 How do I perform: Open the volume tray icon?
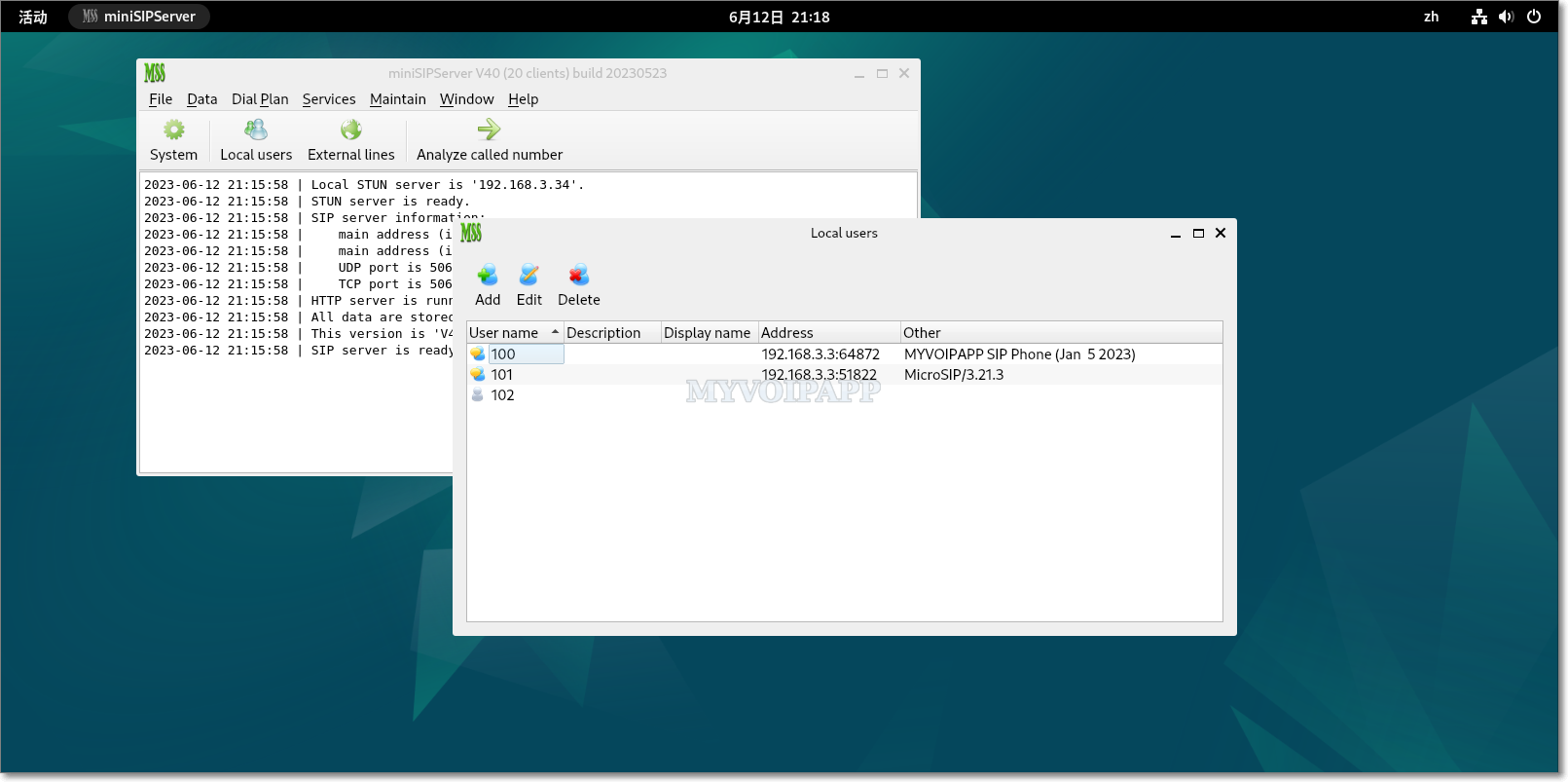[1507, 17]
